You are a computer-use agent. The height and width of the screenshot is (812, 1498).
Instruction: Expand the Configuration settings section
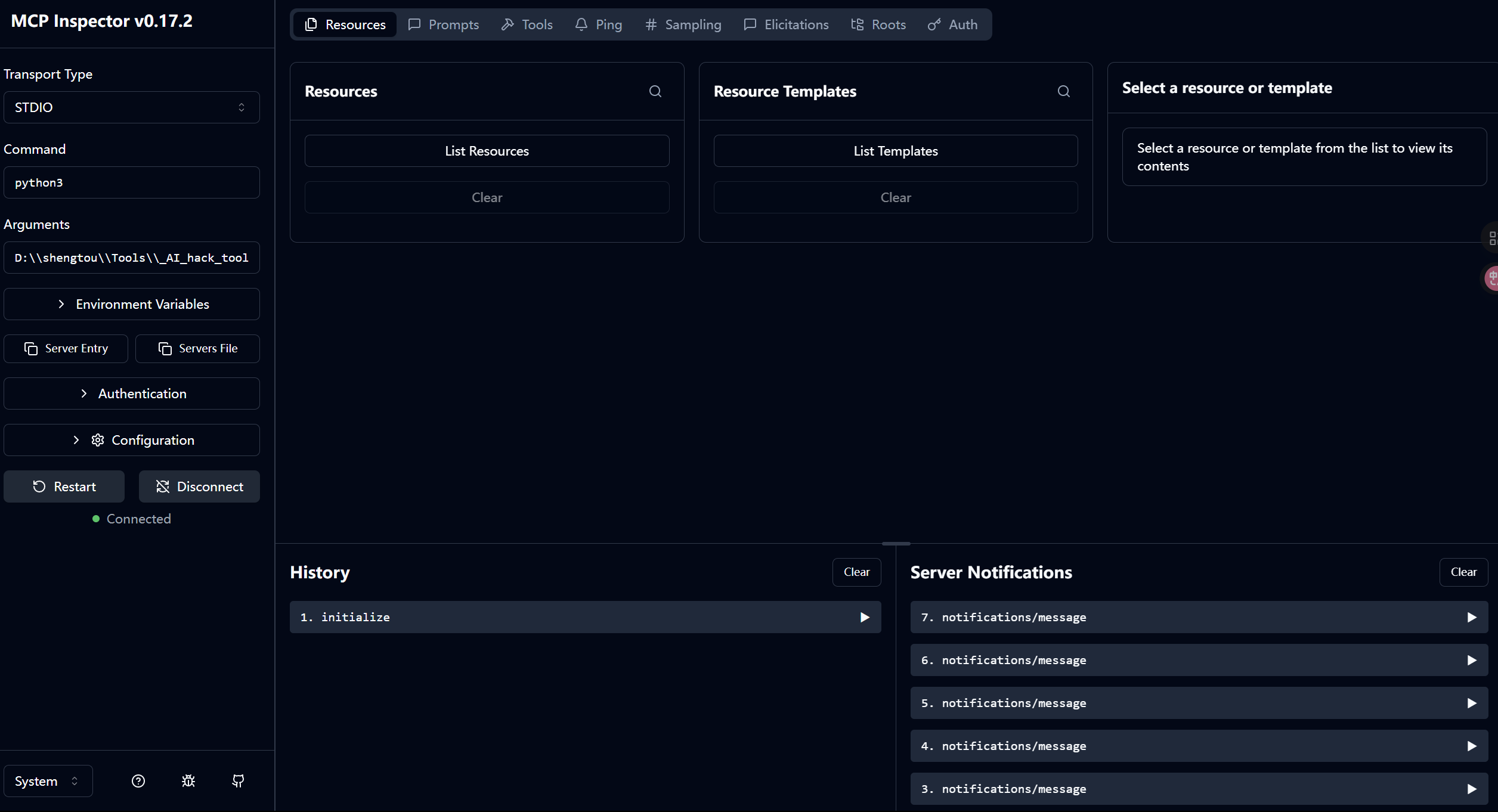[132, 440]
